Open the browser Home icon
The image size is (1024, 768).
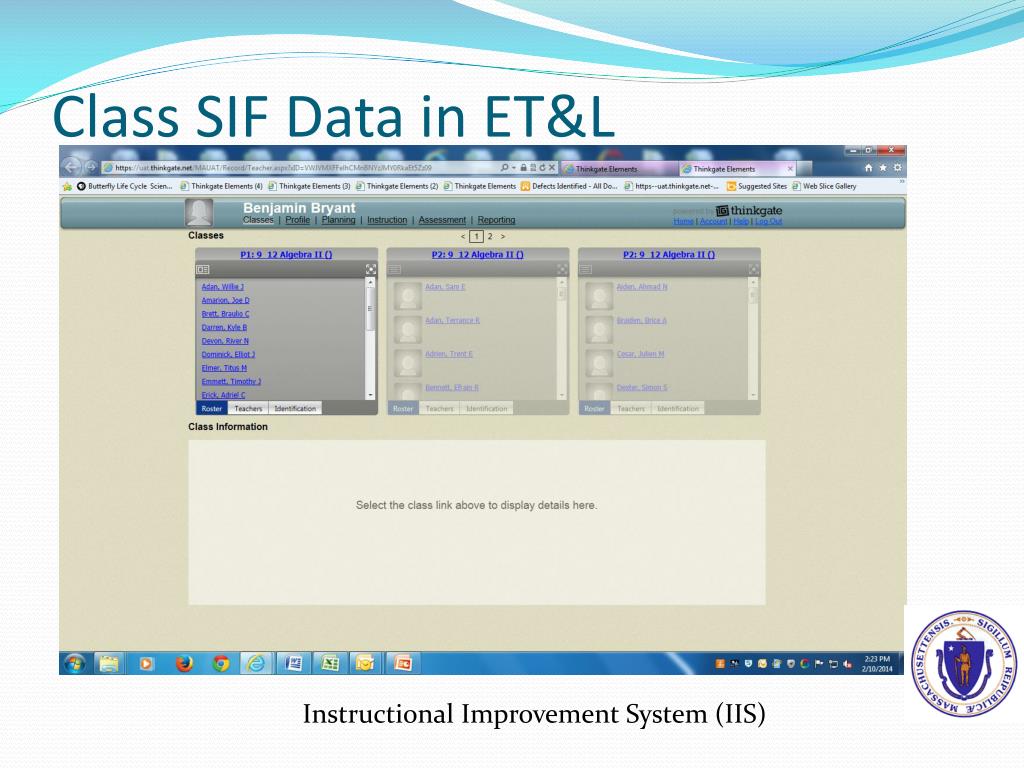(868, 168)
